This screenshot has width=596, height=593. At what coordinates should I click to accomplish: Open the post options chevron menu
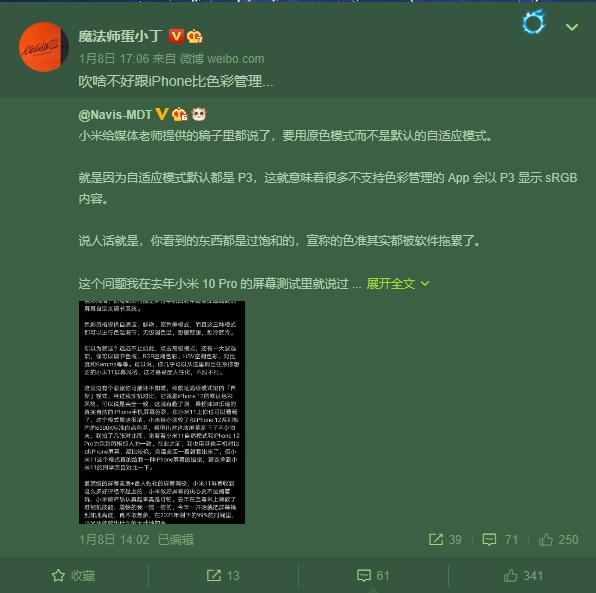pos(572,27)
